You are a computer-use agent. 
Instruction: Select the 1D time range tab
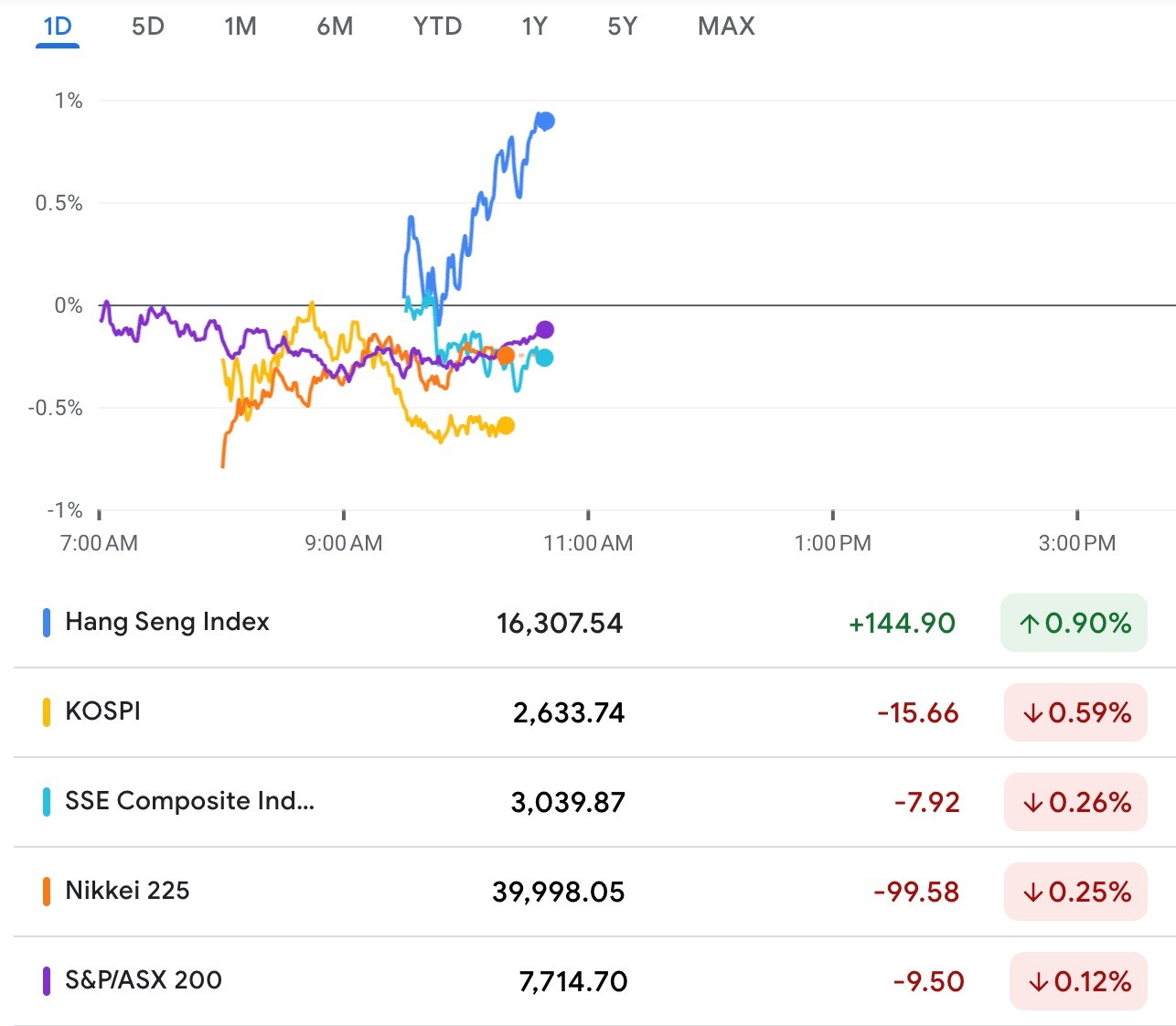point(58,26)
